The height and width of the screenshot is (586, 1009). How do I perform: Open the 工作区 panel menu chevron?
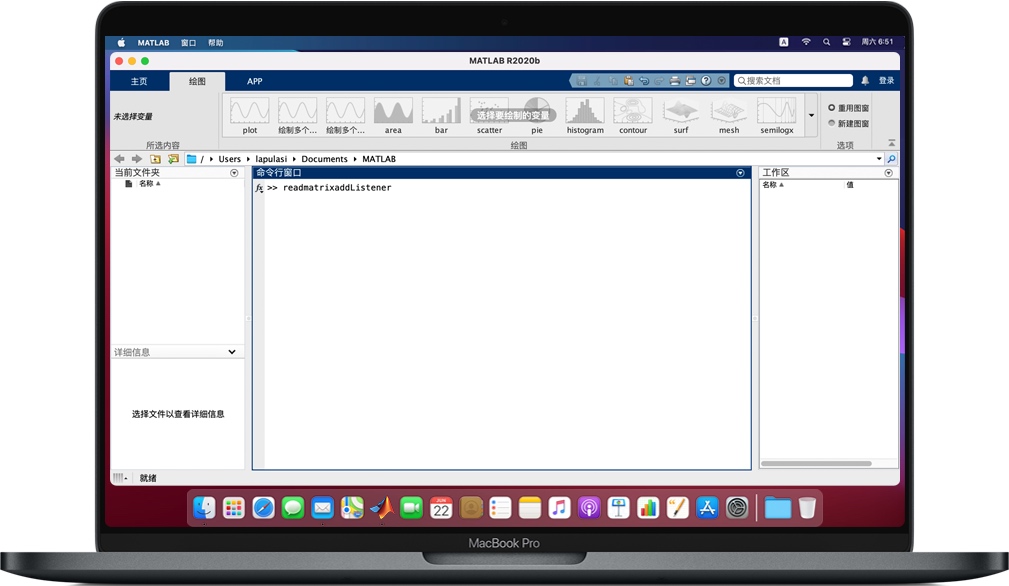888,172
